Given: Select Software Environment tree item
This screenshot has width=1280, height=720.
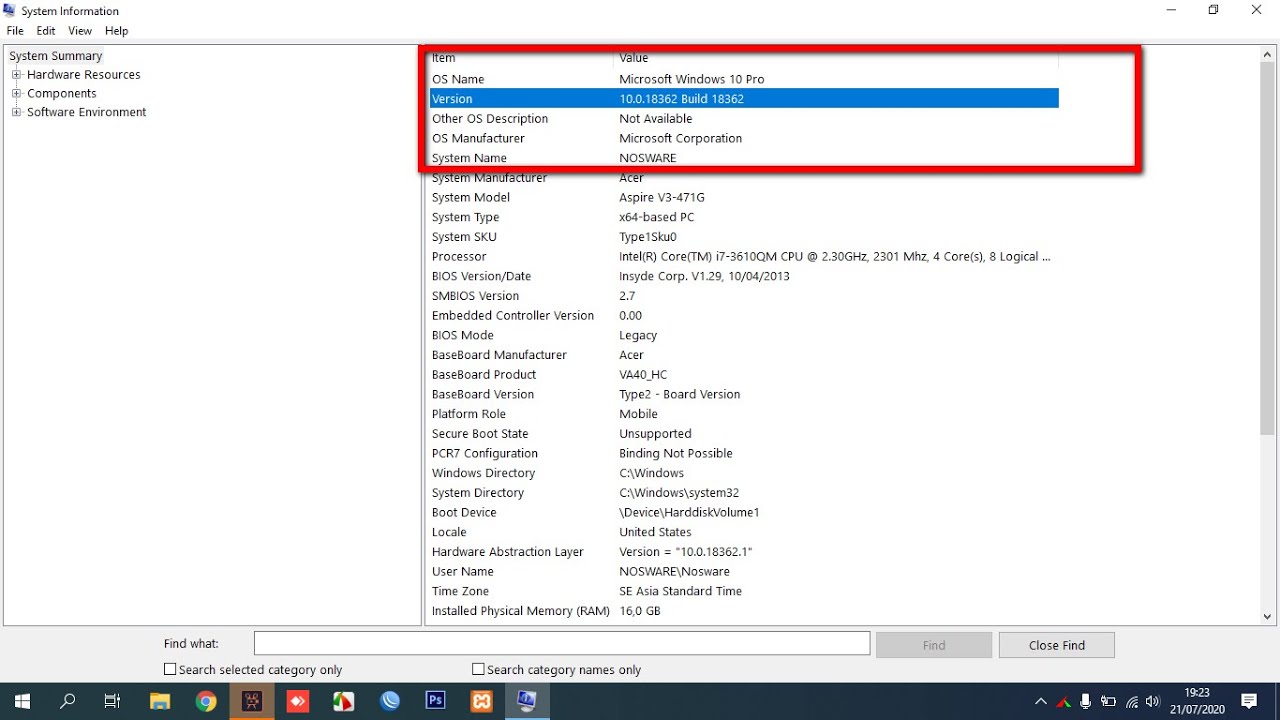Looking at the screenshot, I should pos(87,112).
